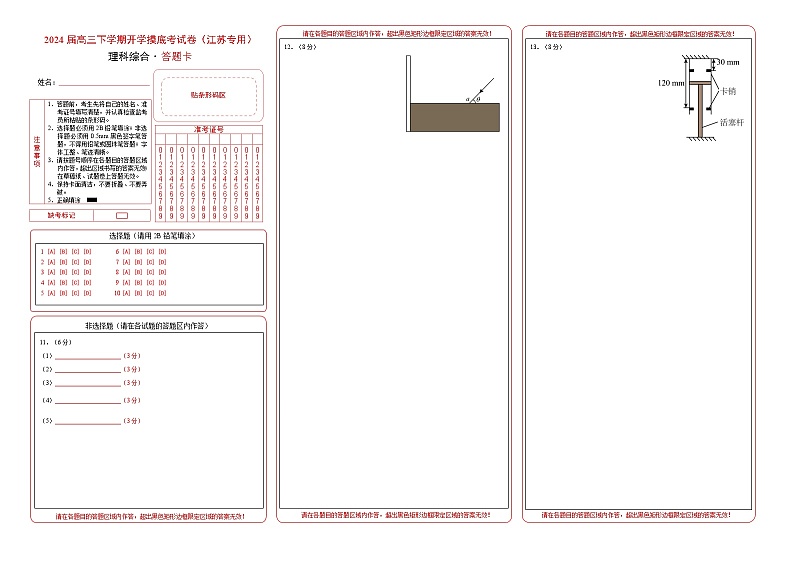This screenshot has height=562, width=794.
Task: Click digit 9 in first 准考证号 column
Action: click(161, 216)
